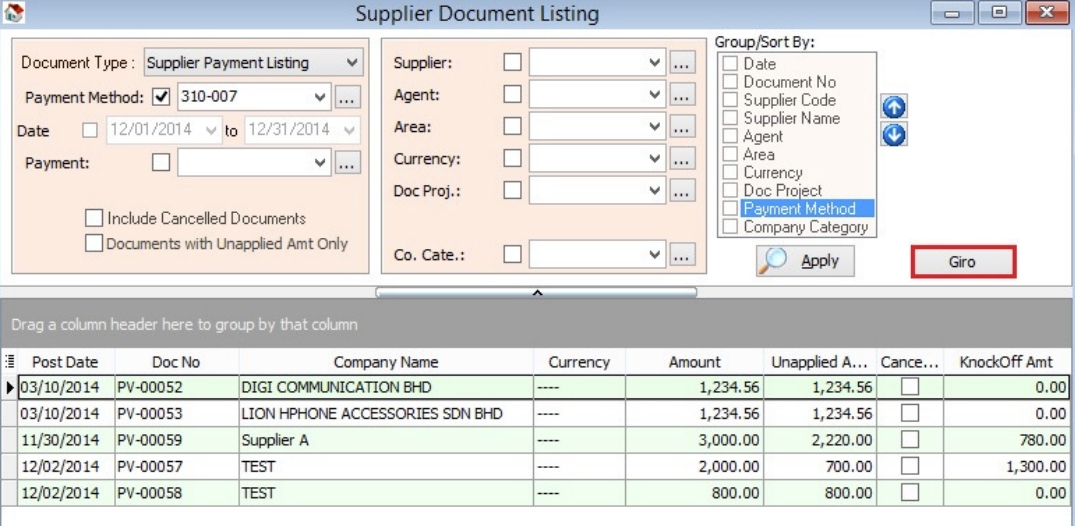Open Currency lookup ellipsis button

[x=682, y=159]
